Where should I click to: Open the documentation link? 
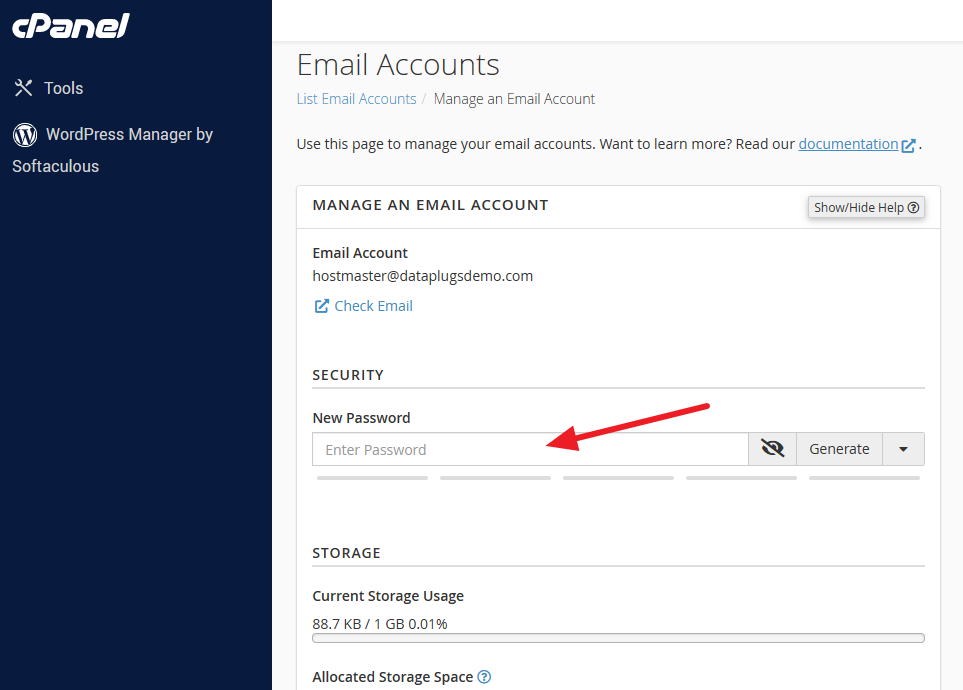click(848, 143)
